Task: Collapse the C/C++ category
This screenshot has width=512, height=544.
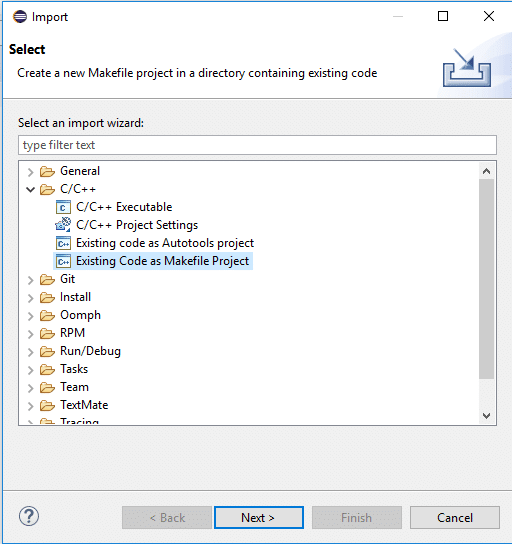Action: (31, 189)
